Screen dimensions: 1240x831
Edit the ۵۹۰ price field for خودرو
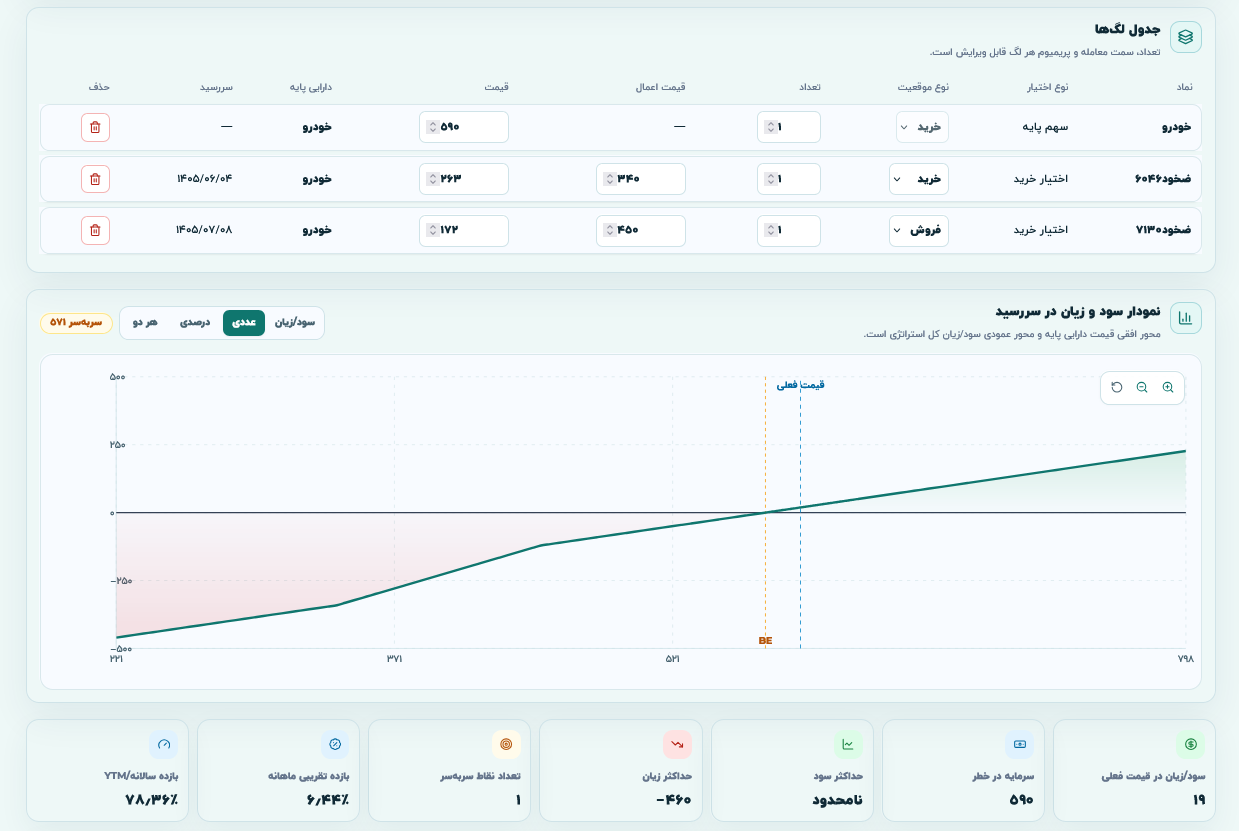coord(464,127)
